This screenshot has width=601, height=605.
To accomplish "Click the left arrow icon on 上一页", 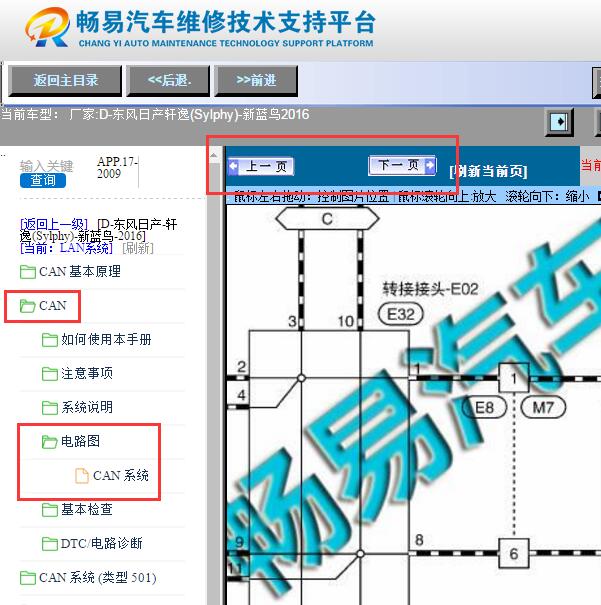I will (234, 167).
